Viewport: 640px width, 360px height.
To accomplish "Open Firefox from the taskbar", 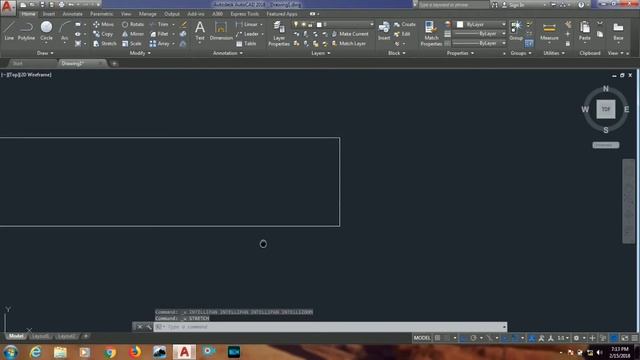I will 135,352.
